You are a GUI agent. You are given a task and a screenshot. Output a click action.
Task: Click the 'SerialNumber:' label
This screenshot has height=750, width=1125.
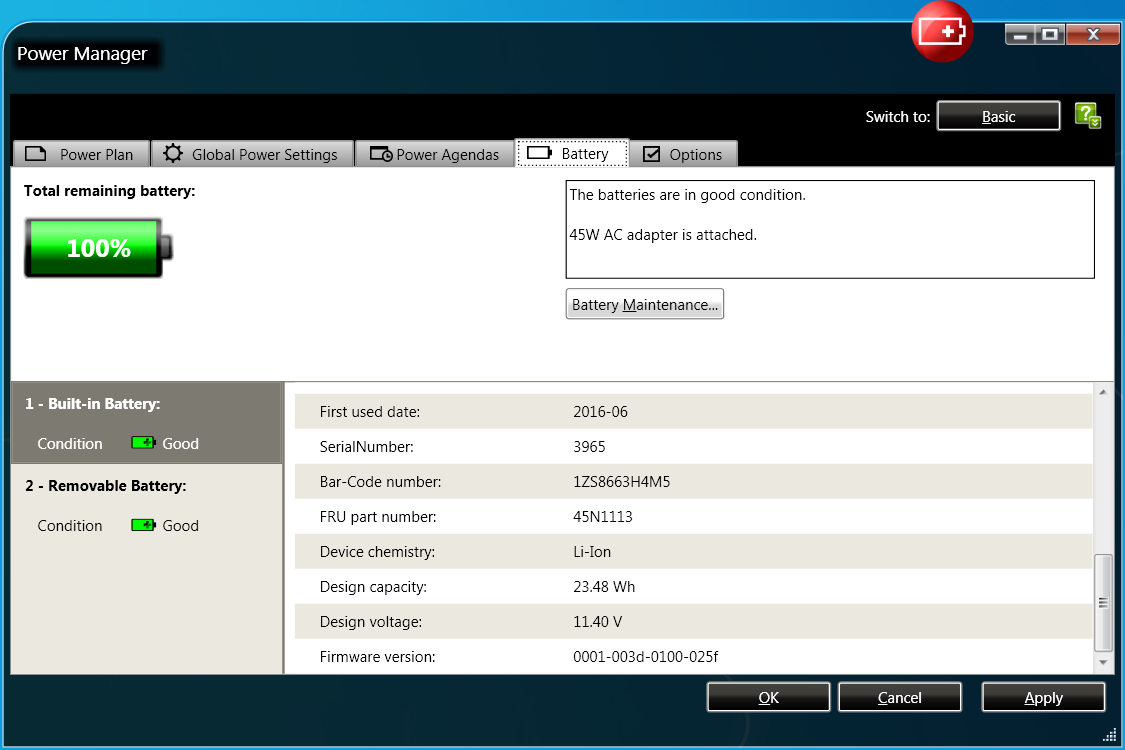(367, 446)
